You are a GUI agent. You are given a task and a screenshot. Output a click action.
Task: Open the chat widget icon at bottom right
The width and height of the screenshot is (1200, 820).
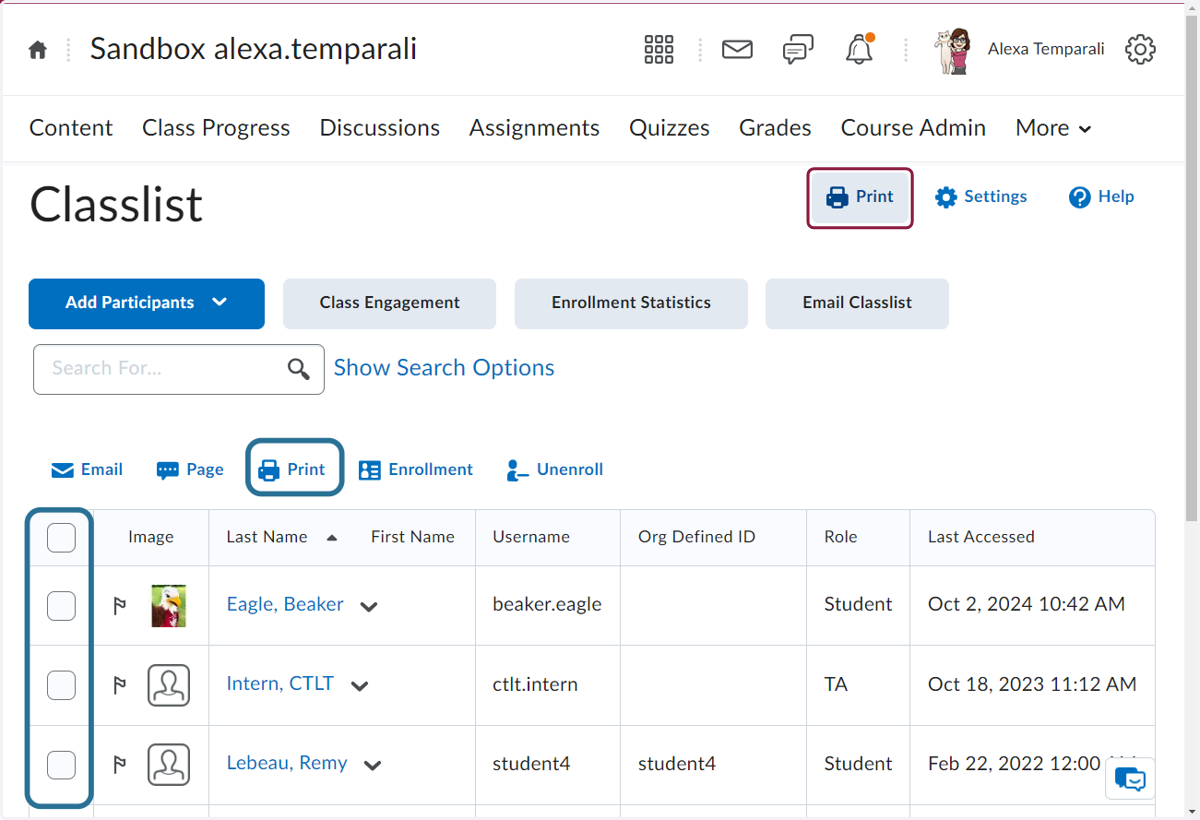[x=1130, y=778]
